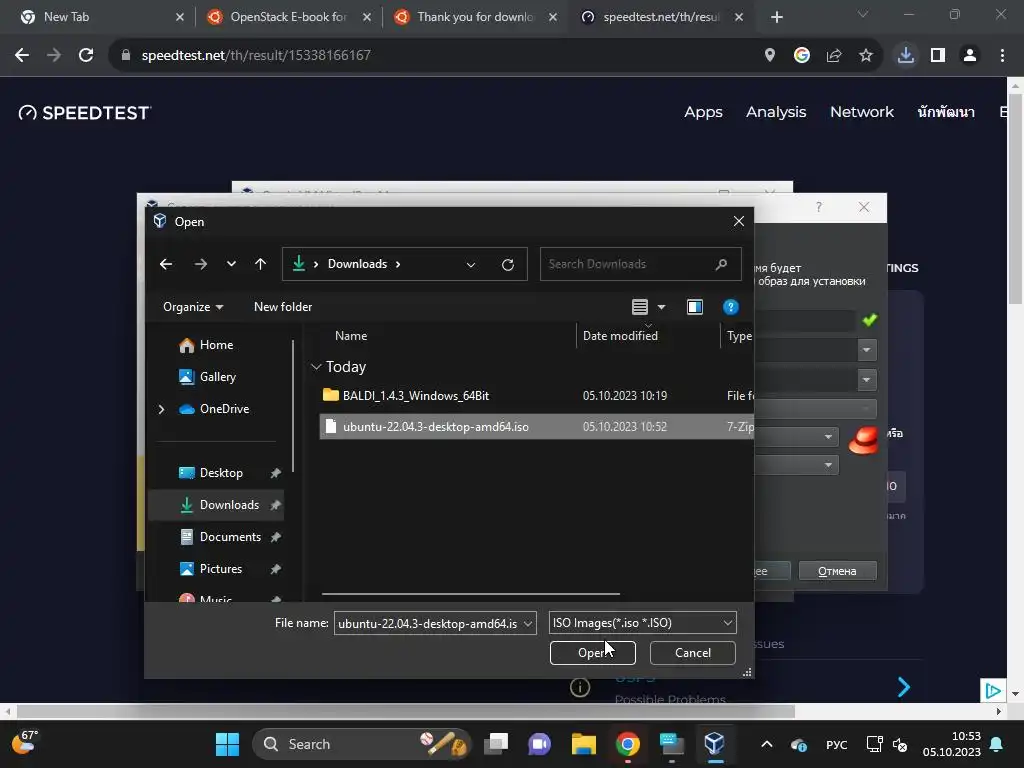
Task: Open Chrome from the taskbar
Action: point(628,744)
